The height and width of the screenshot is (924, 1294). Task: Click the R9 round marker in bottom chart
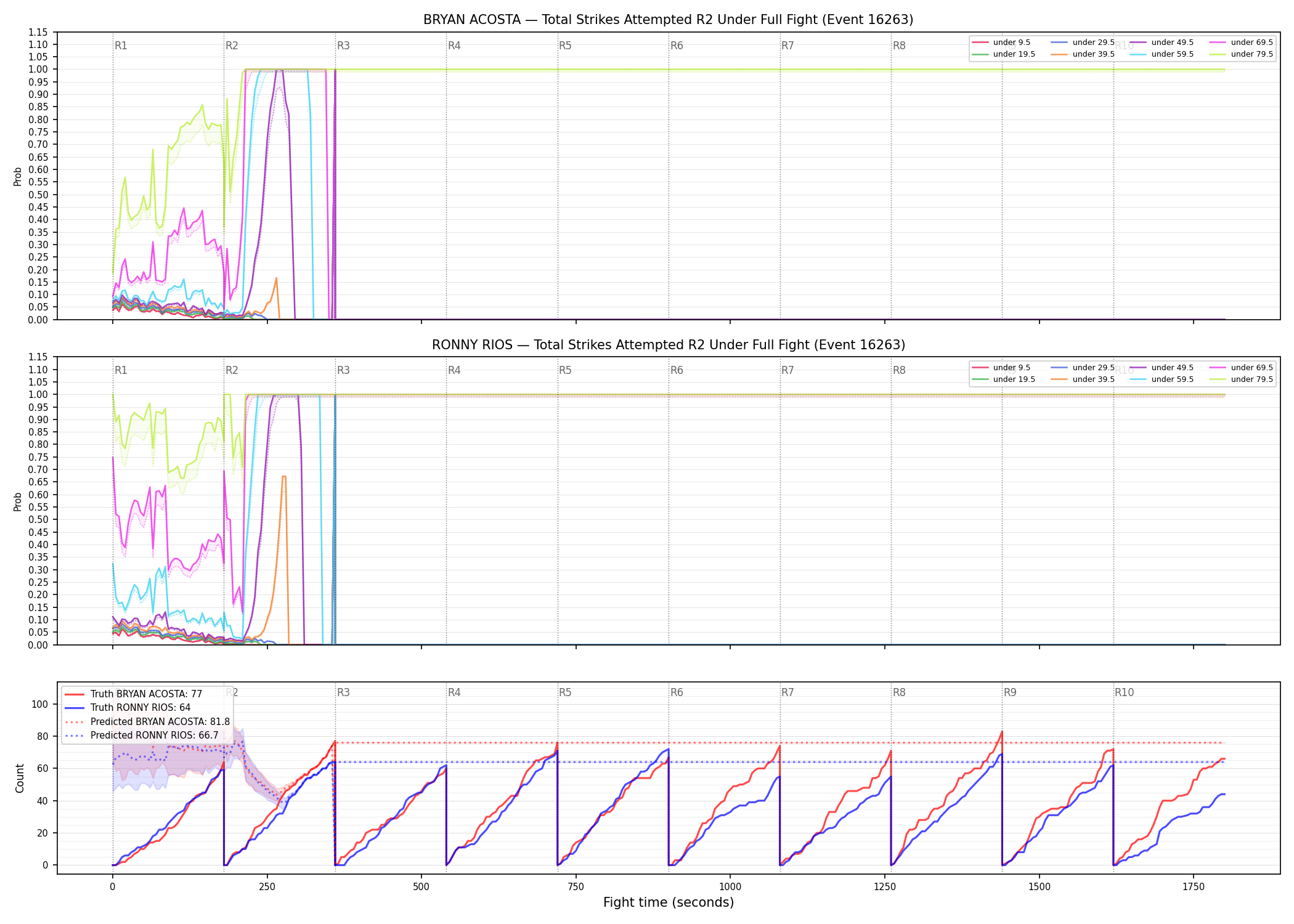click(x=1010, y=692)
